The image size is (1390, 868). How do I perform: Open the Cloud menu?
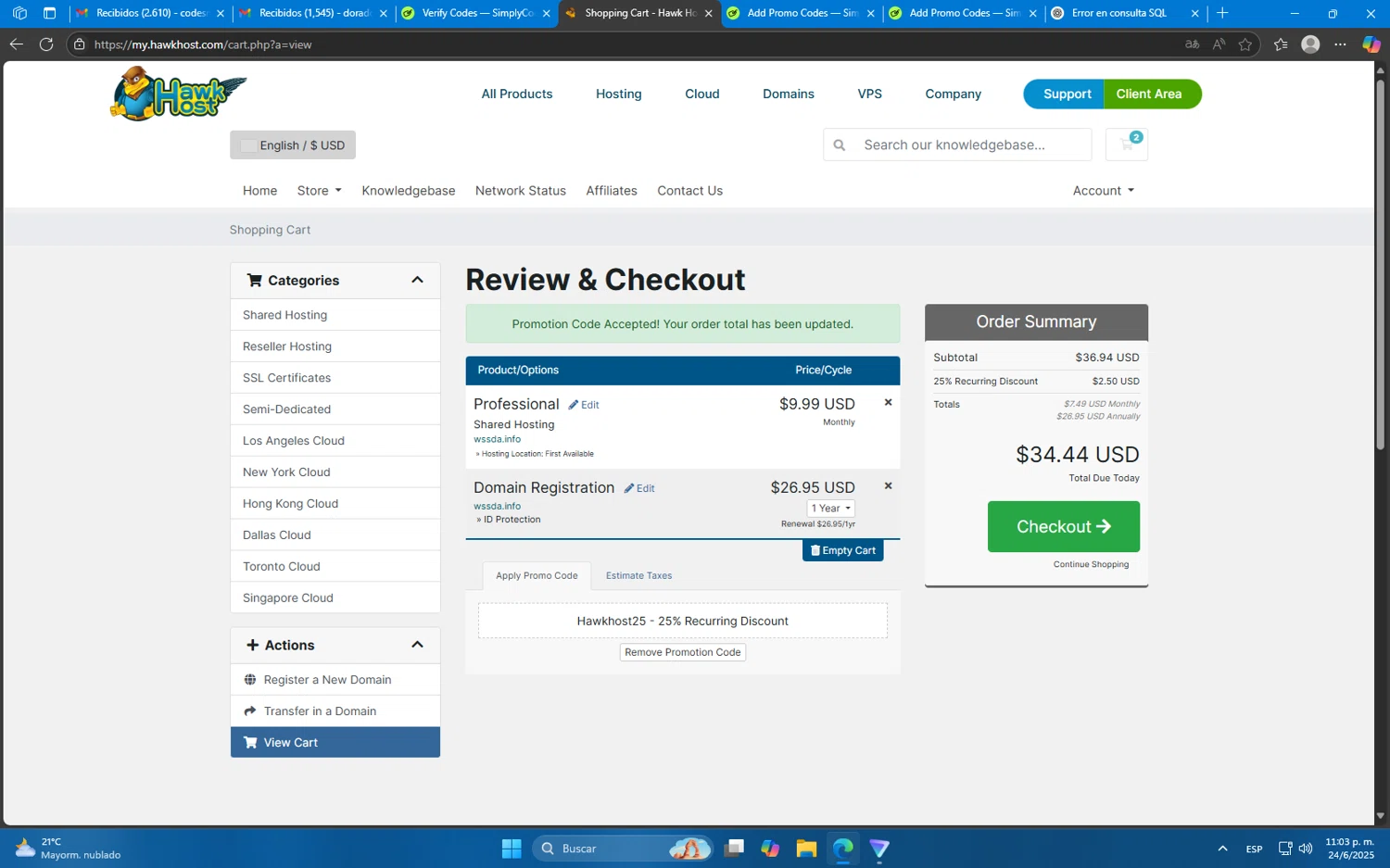(x=702, y=94)
